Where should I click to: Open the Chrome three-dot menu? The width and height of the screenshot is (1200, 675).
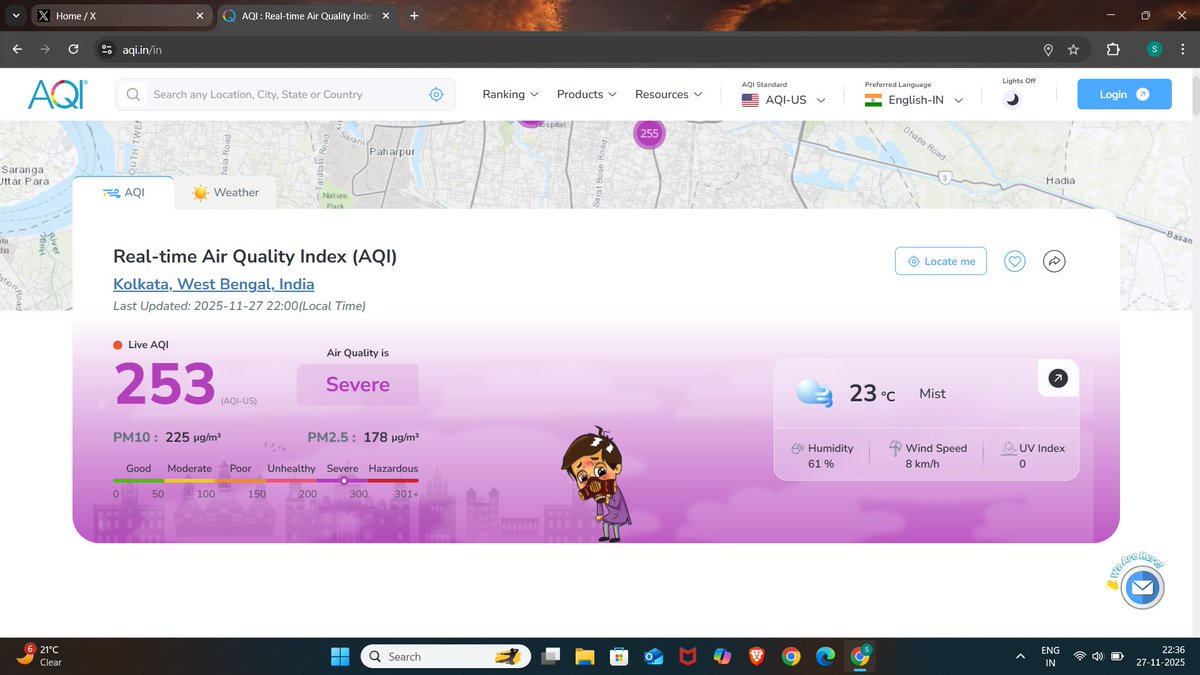click(1183, 49)
